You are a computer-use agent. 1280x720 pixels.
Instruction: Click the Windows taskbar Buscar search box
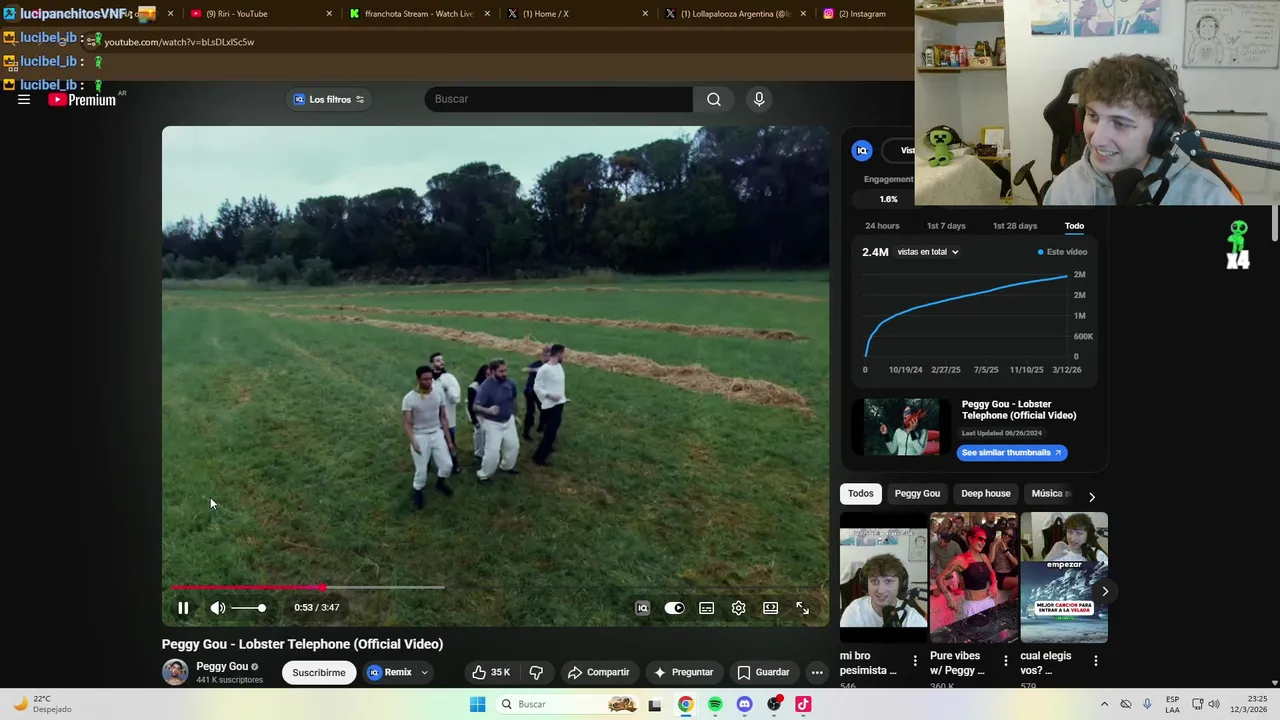coord(567,704)
